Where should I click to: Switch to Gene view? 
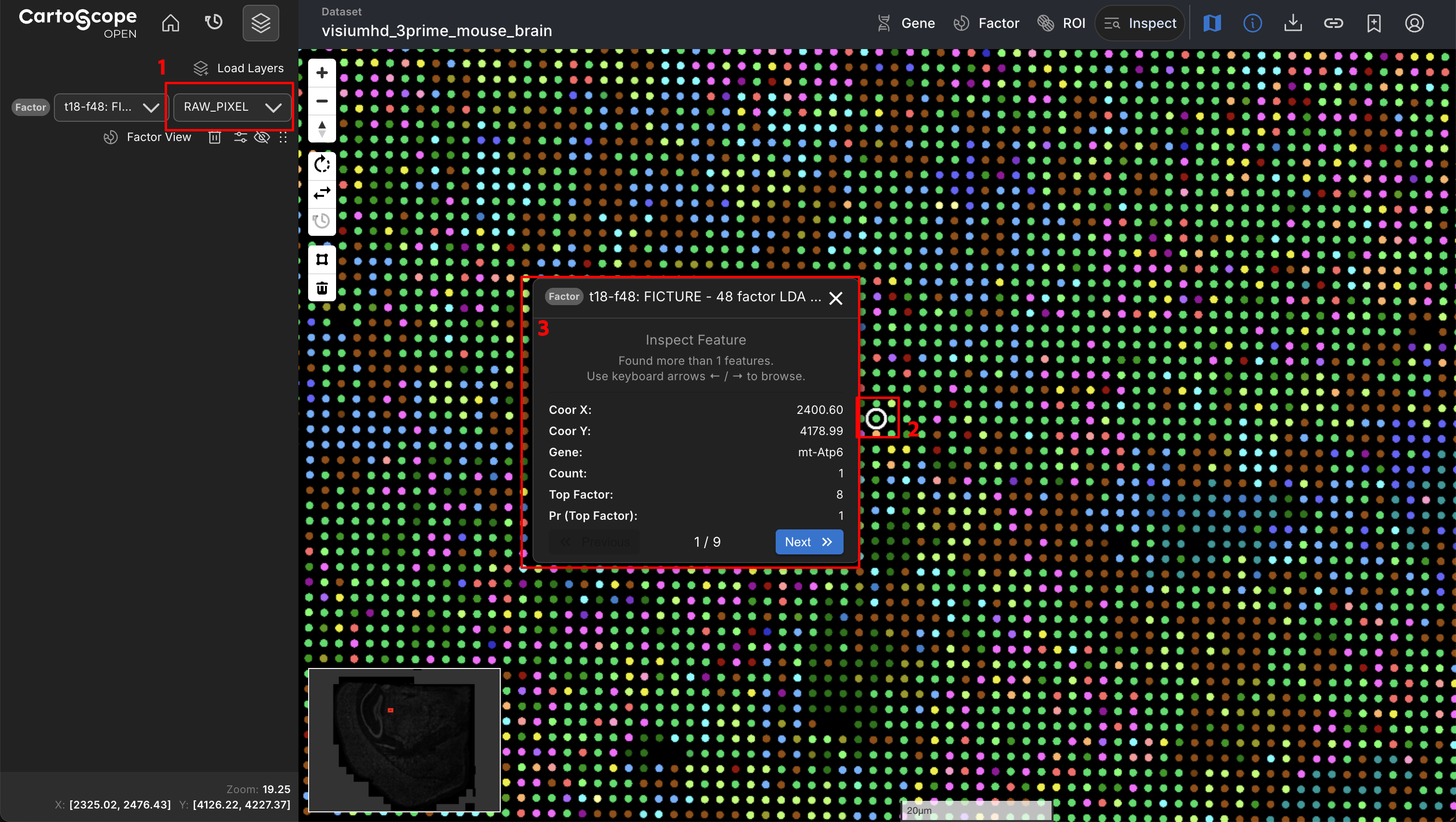905,23
